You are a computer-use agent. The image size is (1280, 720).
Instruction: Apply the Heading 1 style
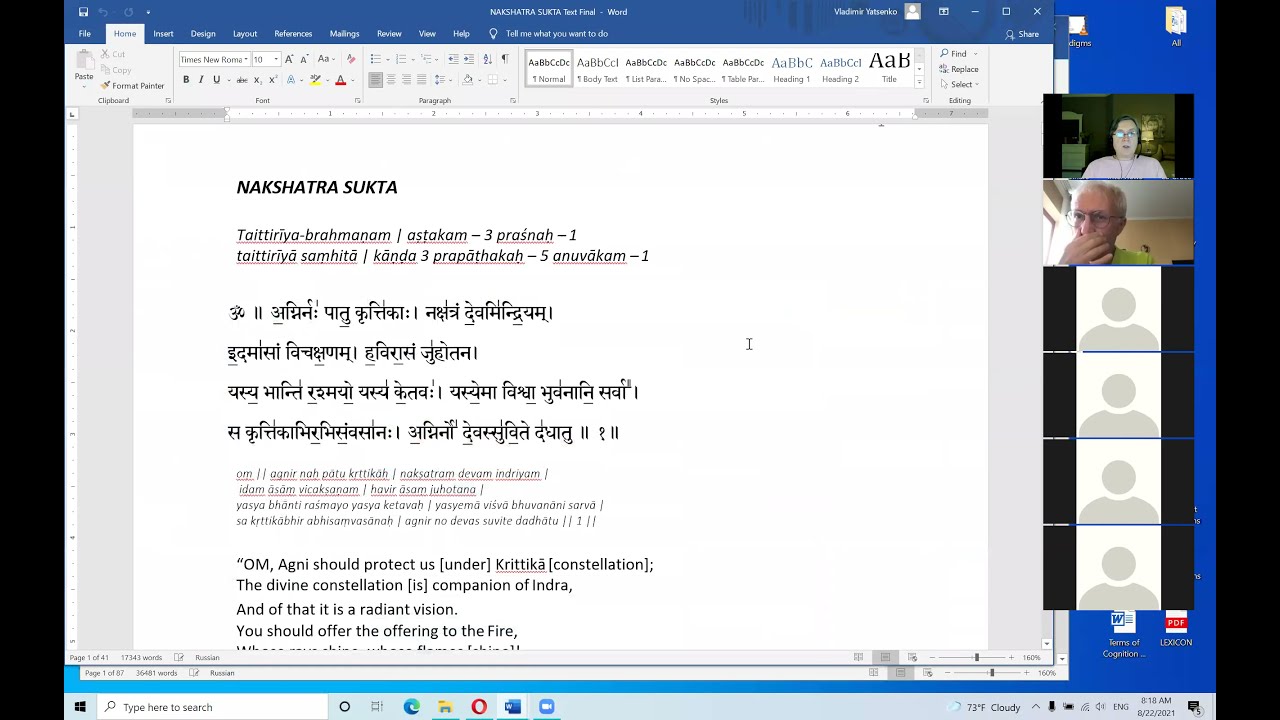coord(791,68)
